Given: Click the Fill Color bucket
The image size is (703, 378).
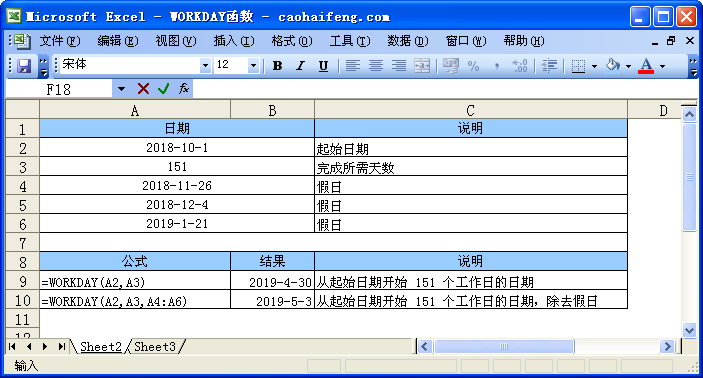Looking at the screenshot, I should [612, 66].
